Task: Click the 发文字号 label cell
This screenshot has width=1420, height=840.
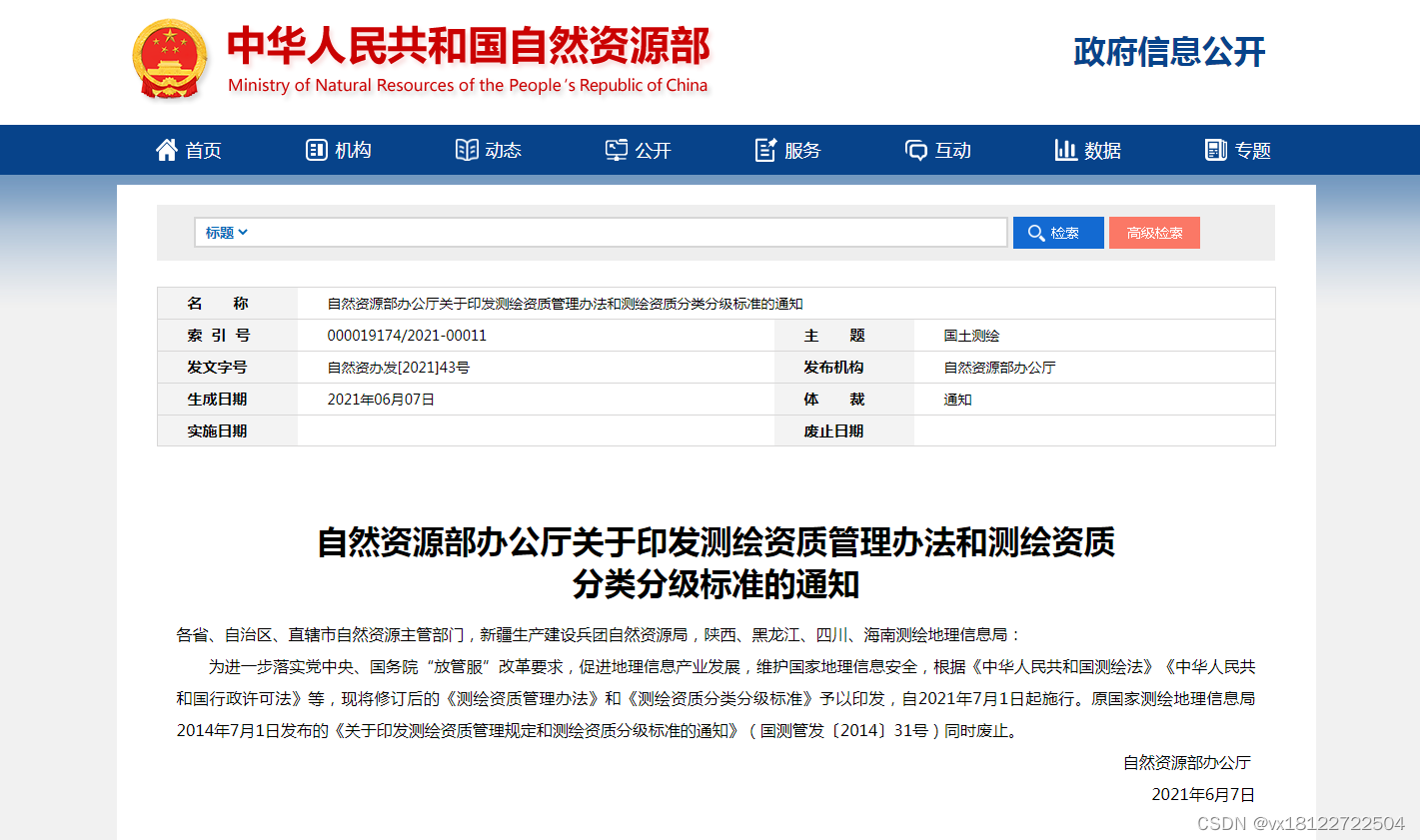Action: tap(227, 368)
